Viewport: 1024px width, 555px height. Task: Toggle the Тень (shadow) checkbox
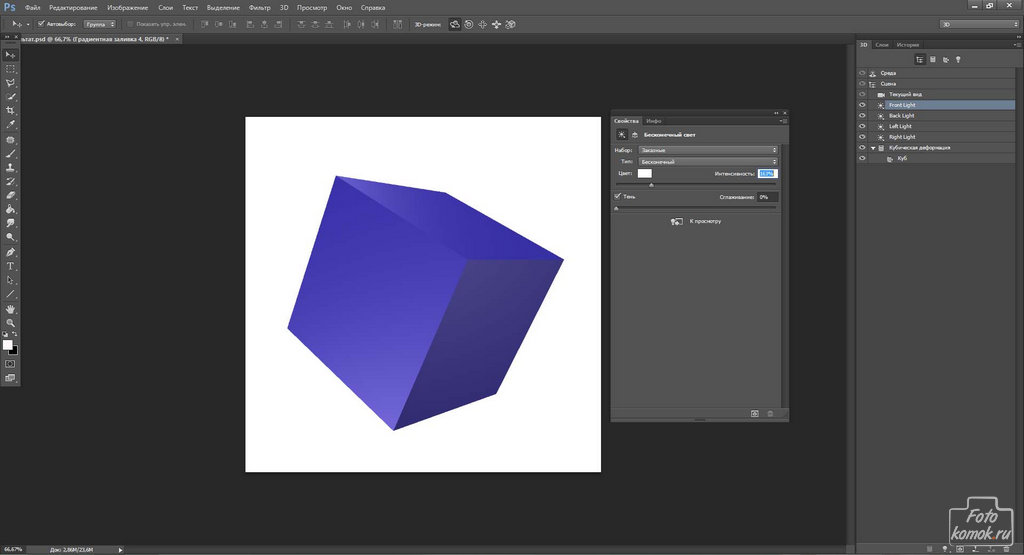(x=618, y=196)
